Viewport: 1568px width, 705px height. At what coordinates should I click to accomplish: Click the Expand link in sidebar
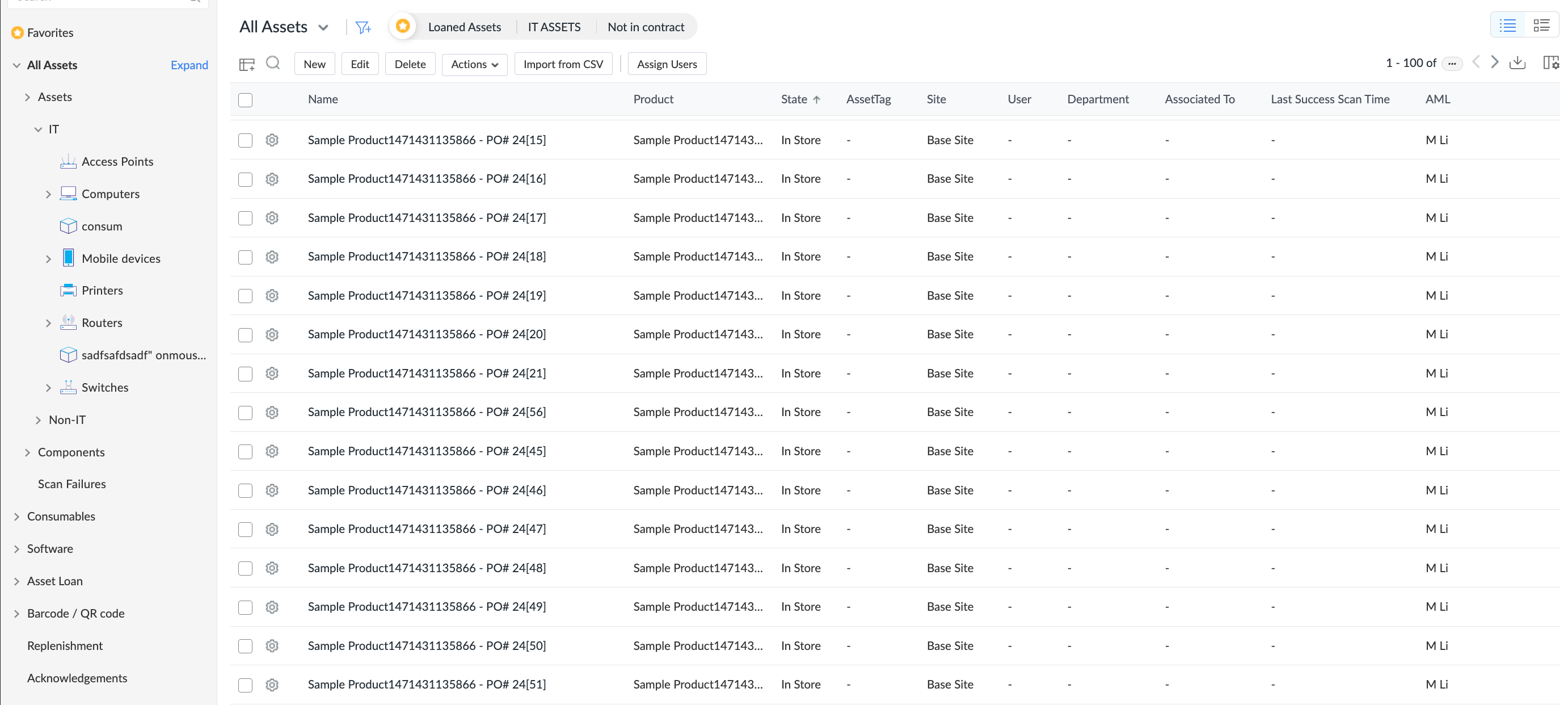coord(189,65)
